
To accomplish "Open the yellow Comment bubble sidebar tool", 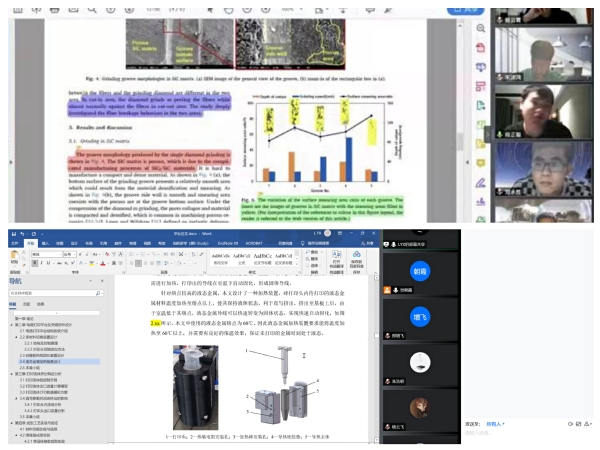I will tap(481, 163).
